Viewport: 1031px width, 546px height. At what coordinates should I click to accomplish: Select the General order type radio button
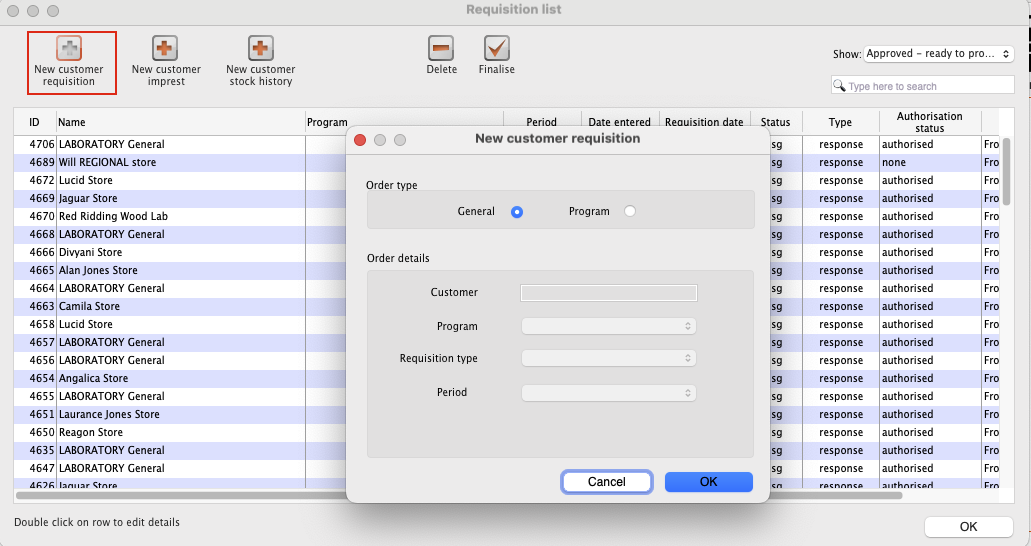[x=517, y=211]
